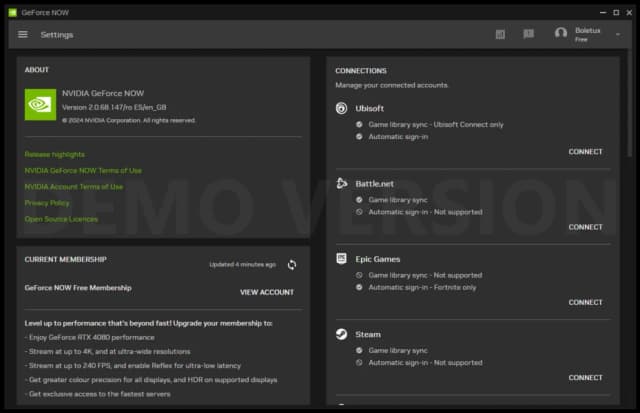Image resolution: width=640 pixels, height=413 pixels.
Task: Connect the Battle.net account
Action: pos(585,227)
